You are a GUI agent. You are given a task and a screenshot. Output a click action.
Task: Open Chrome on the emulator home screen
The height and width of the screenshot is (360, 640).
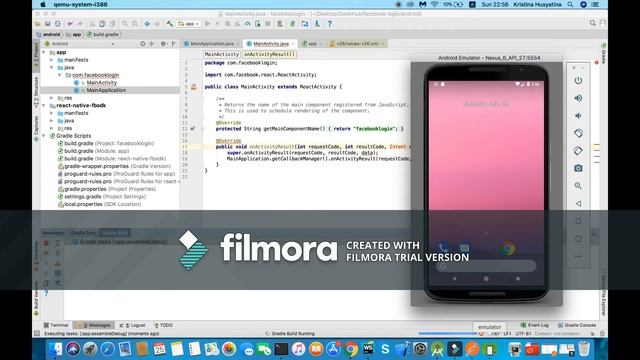tap(509, 248)
